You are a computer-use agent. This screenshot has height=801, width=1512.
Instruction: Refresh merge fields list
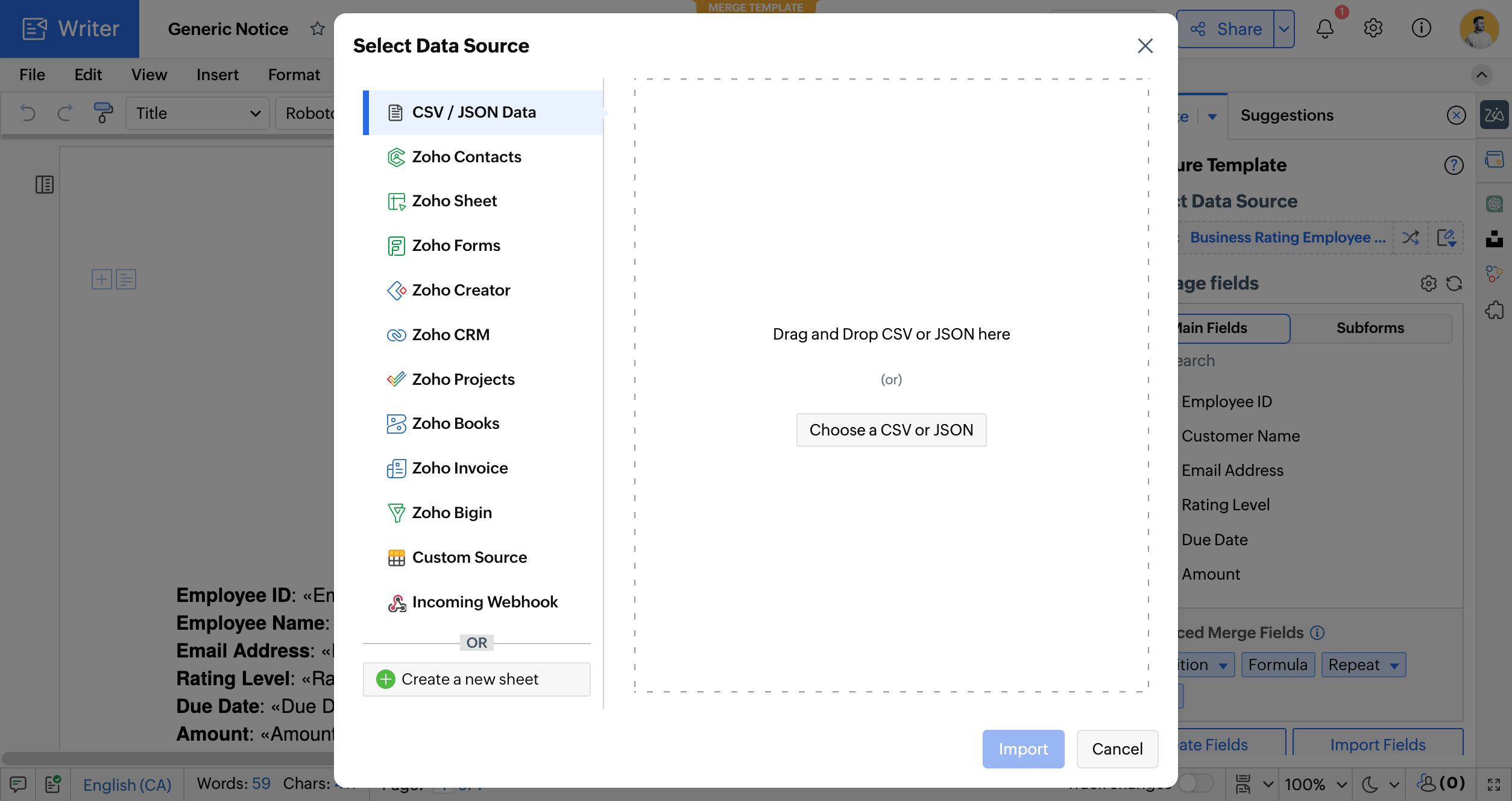coord(1454,283)
